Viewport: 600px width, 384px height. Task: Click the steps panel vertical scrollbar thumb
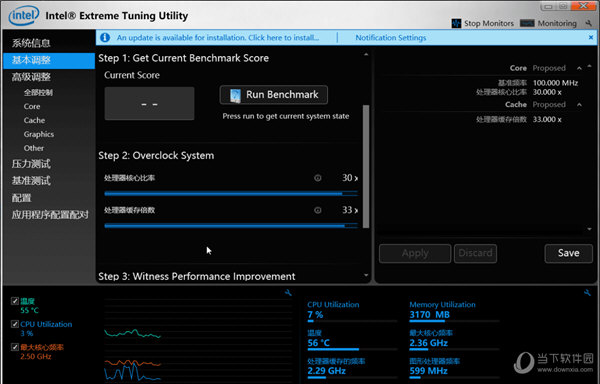click(366, 166)
